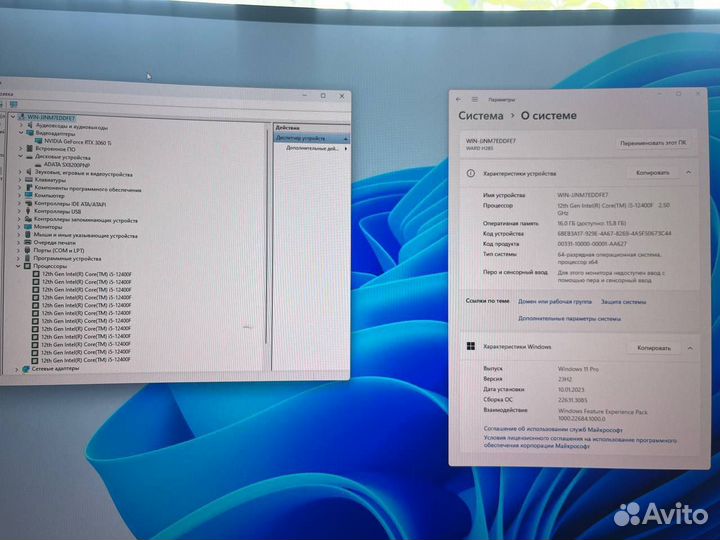Image resolution: width=720 pixels, height=540 pixels.
Task: Click the monitor icon beside Мониторы
Action: point(28,226)
